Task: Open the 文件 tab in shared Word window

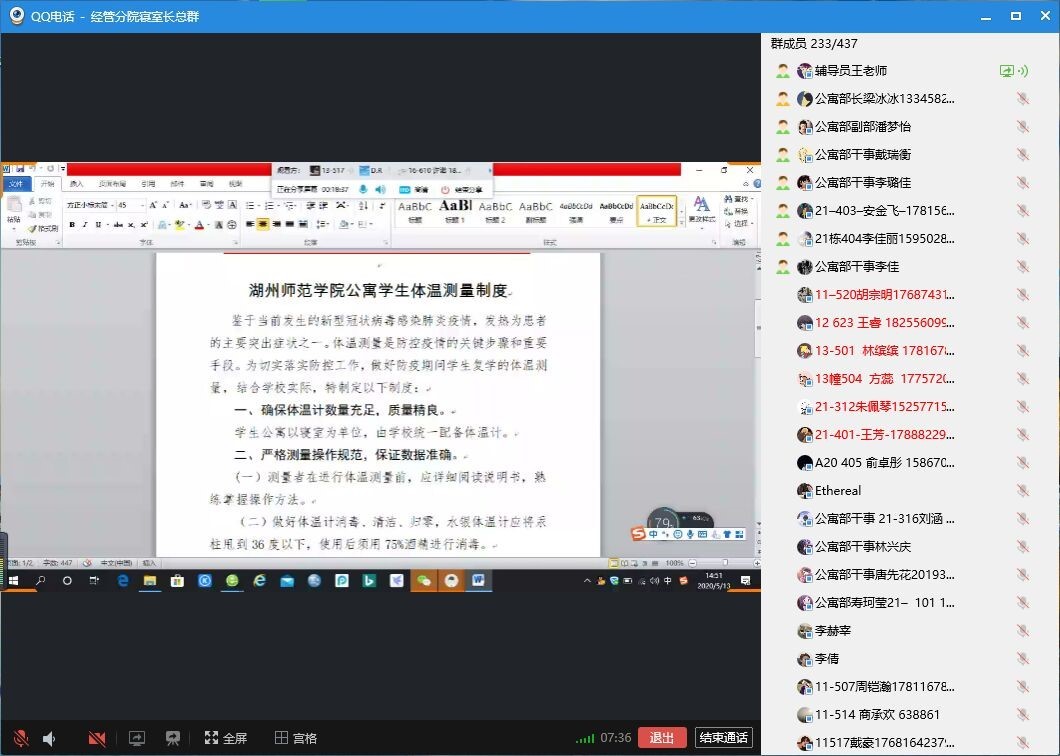Action: pos(16,184)
